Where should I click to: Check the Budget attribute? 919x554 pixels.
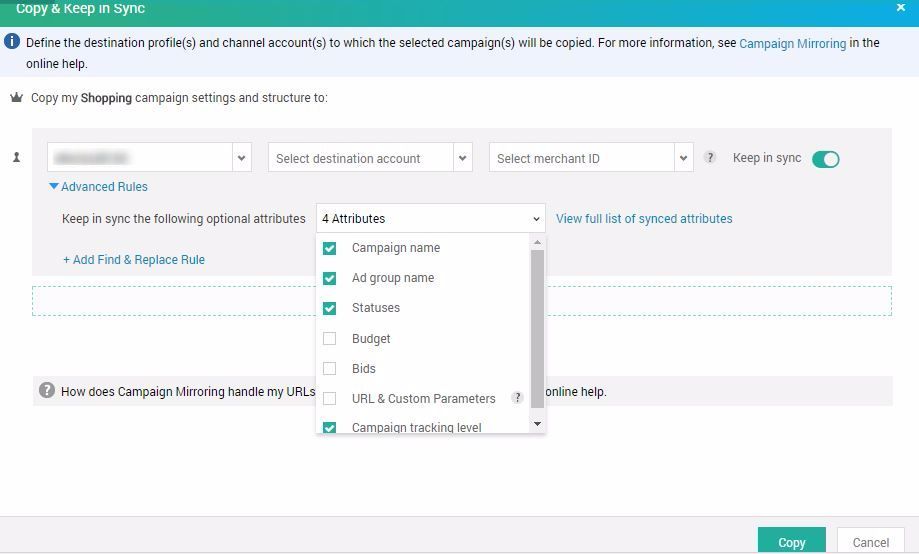(329, 338)
